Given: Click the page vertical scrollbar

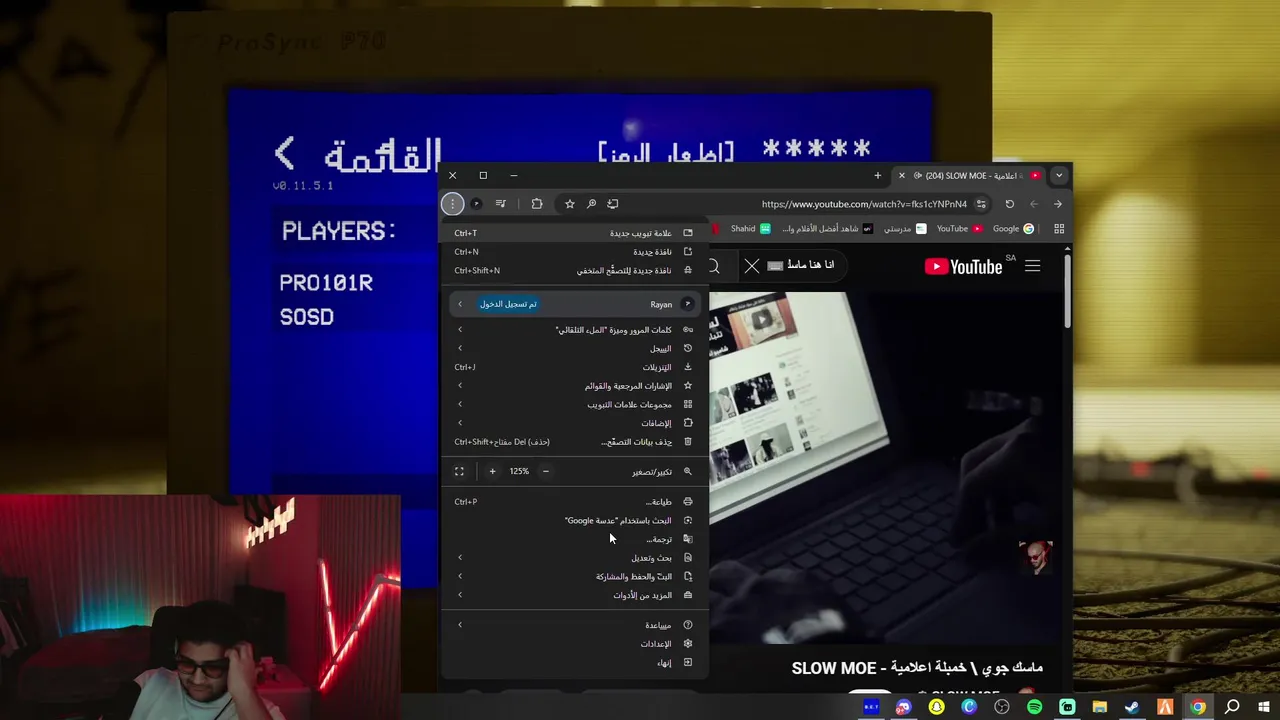Looking at the screenshot, I should click(1067, 290).
